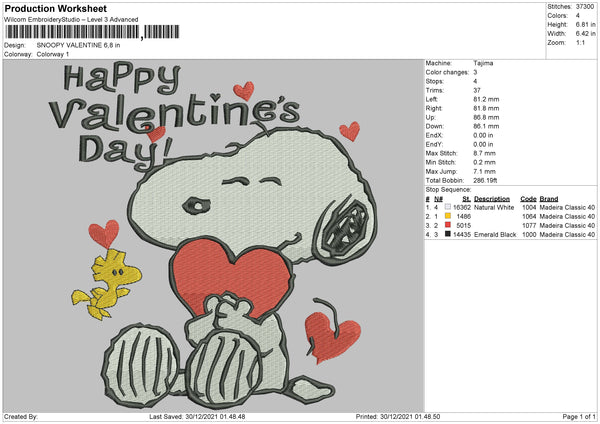Click the yellow thread swatch, code 1064

tap(448, 216)
